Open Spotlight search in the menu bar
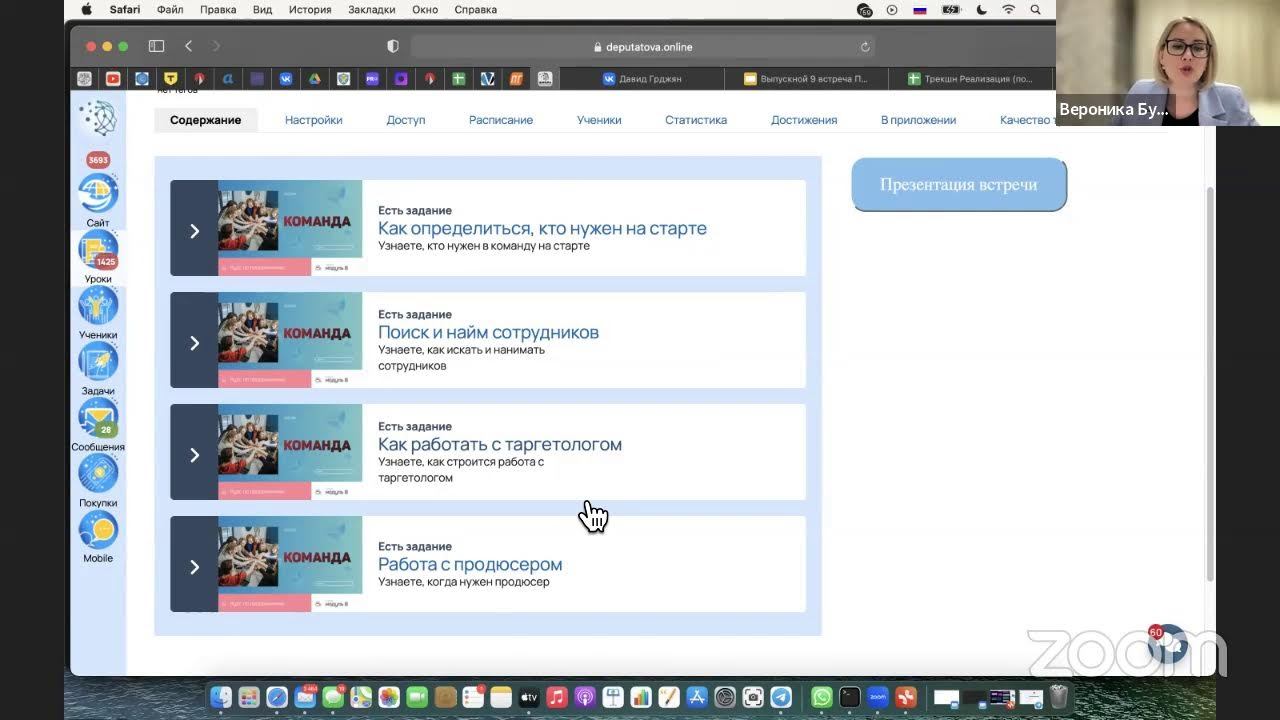This screenshot has height=720, width=1280. 1036,10
